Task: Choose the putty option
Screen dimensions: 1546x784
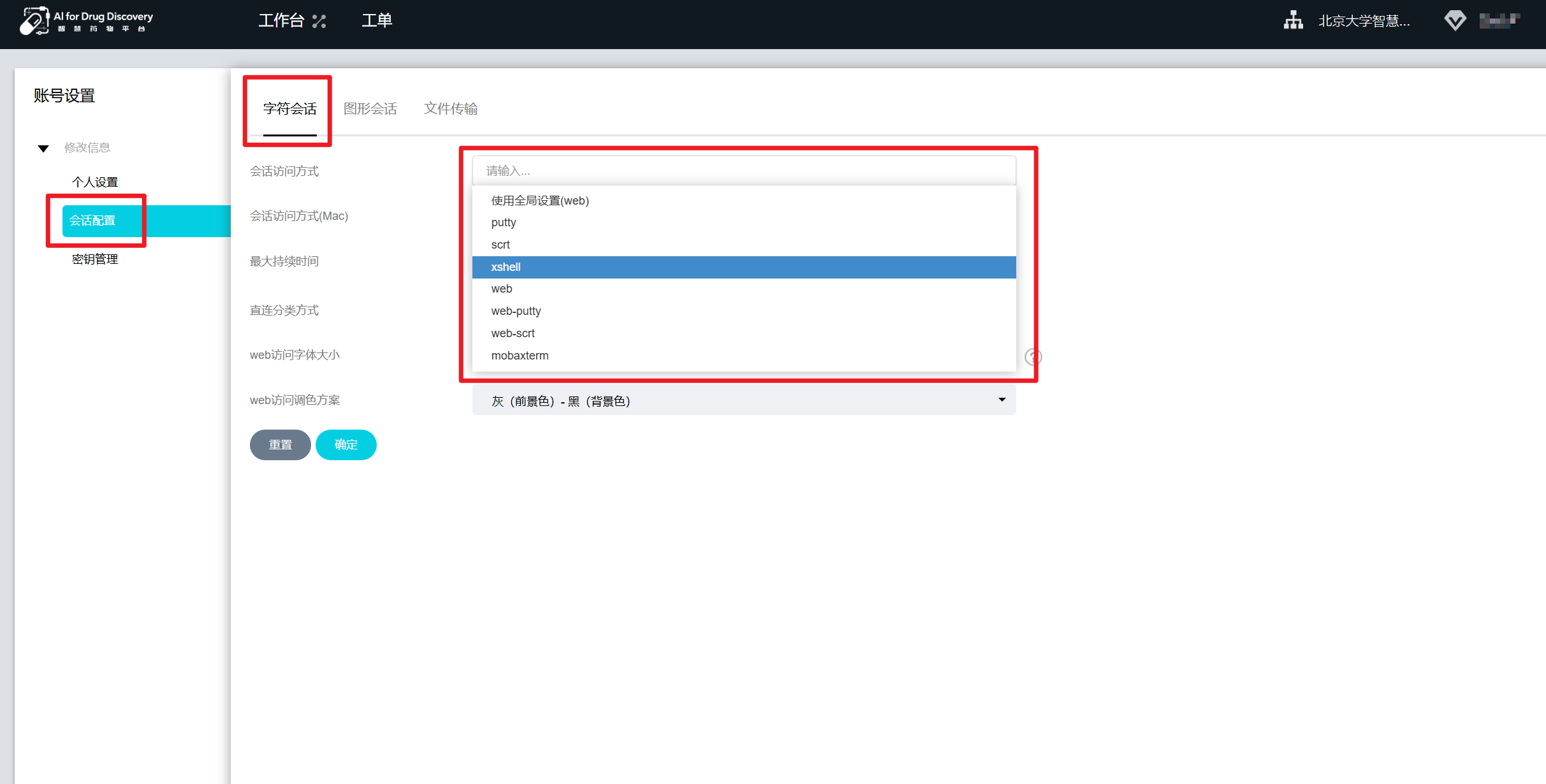Action: tap(744, 222)
